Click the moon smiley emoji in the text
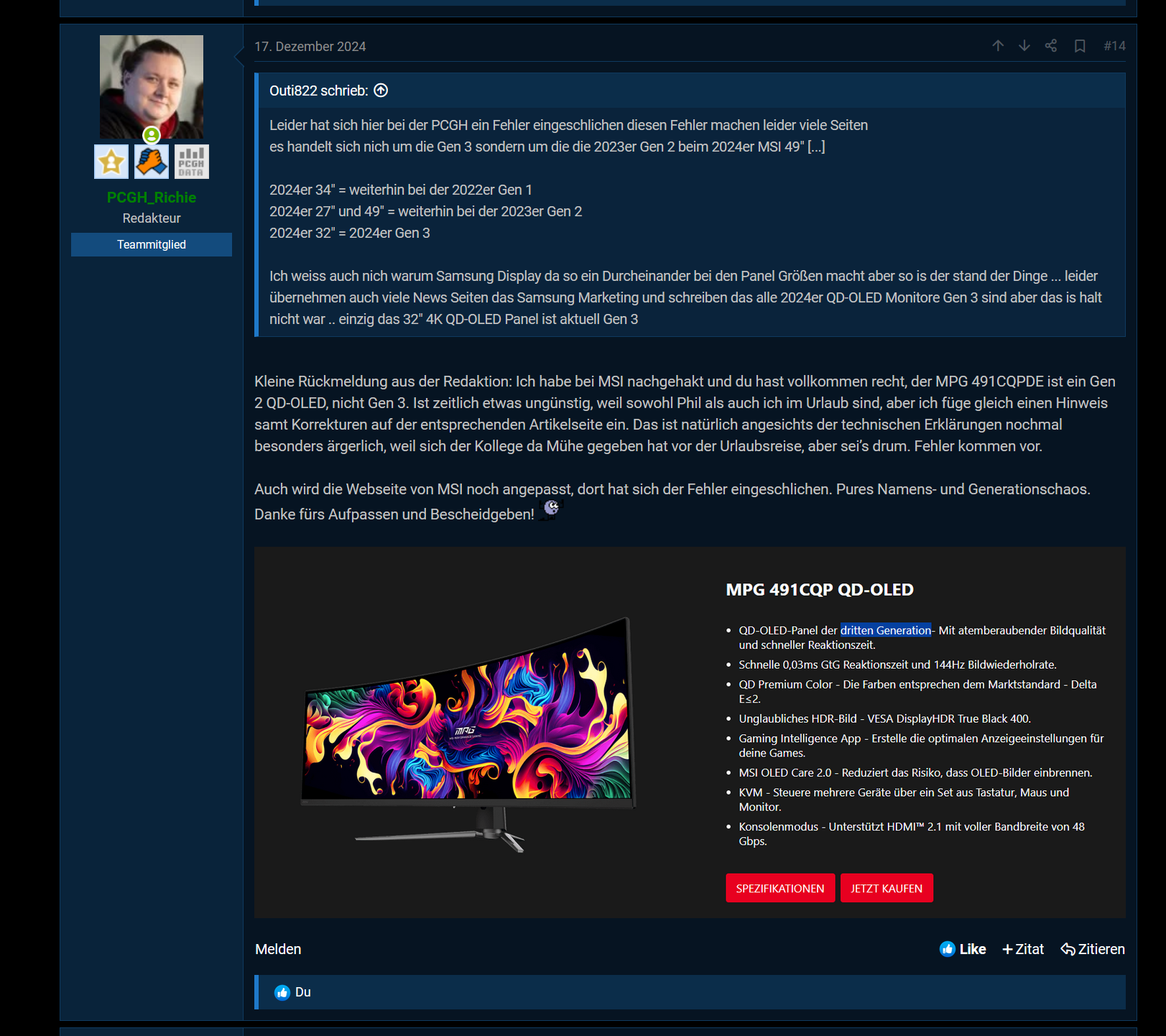 tap(550, 510)
